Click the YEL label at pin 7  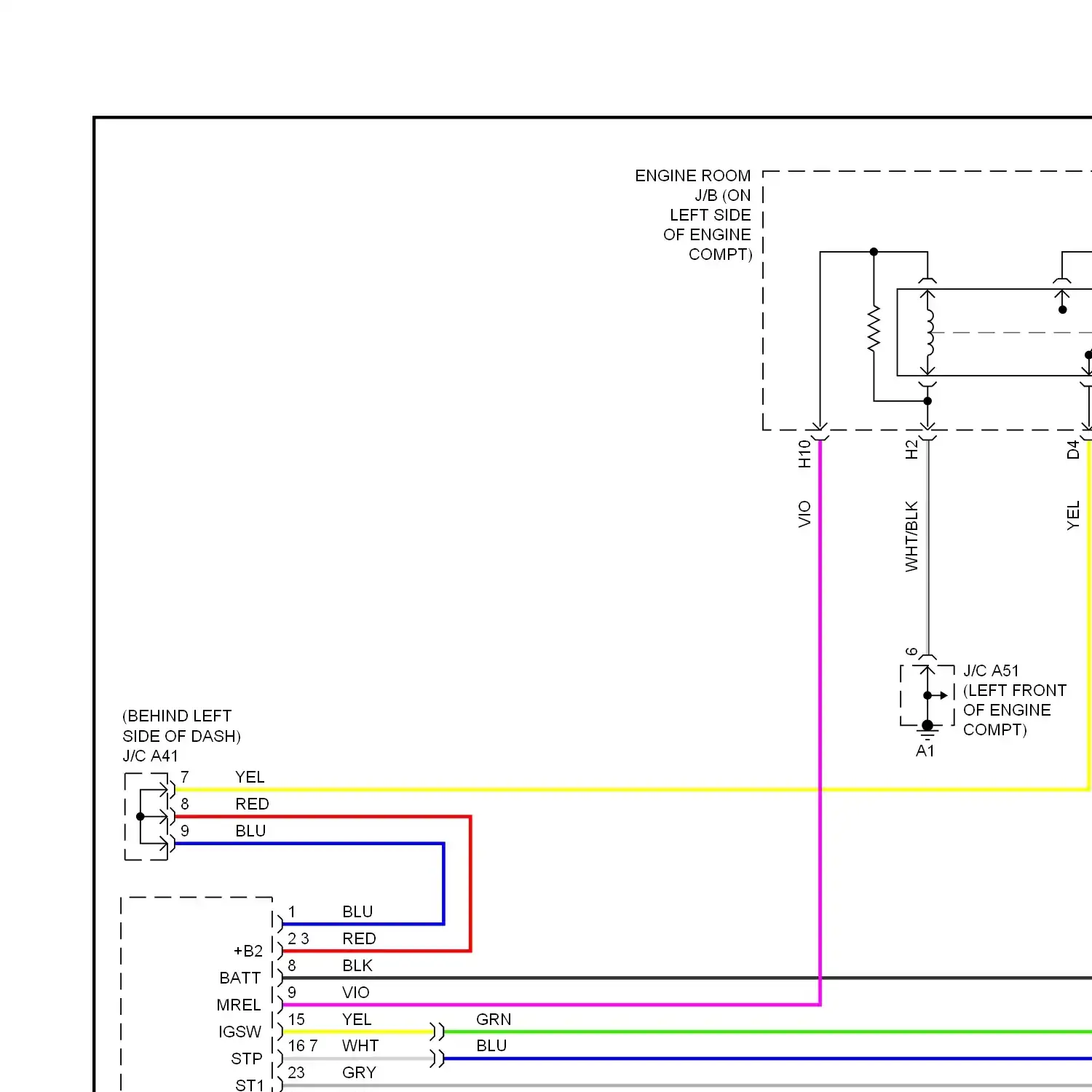point(250,777)
